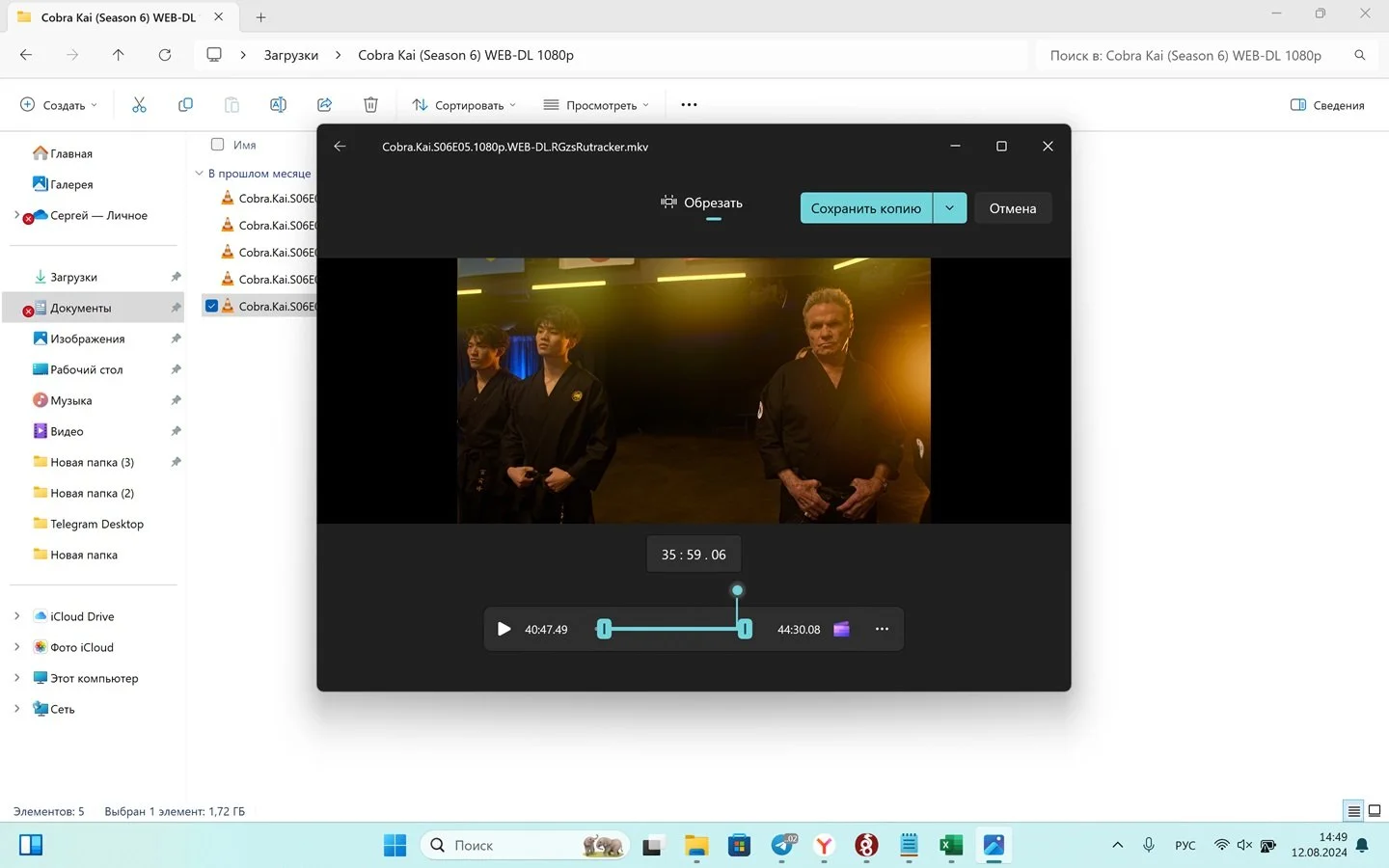
Task: Expand the Сергей — Личное OneDrive node
Action: pos(16,215)
